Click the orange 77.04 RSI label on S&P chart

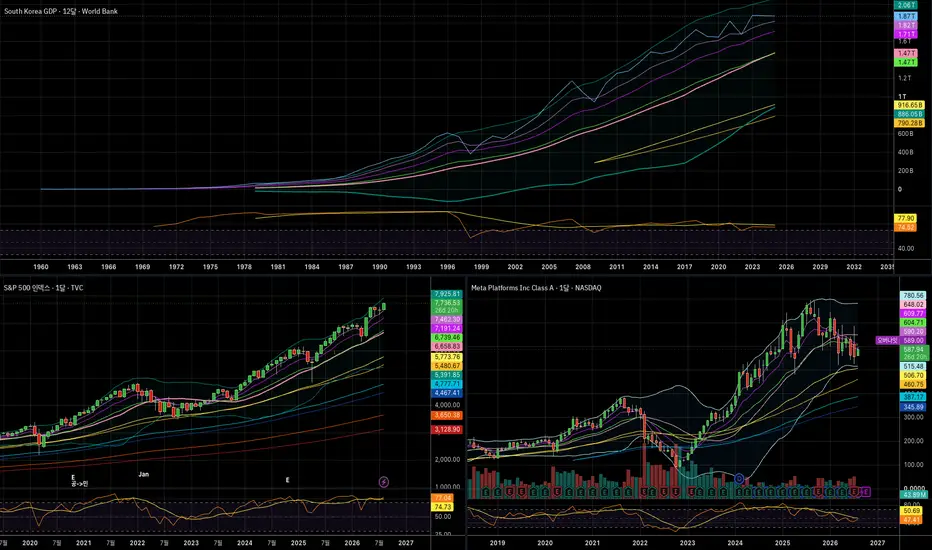[x=442, y=498]
